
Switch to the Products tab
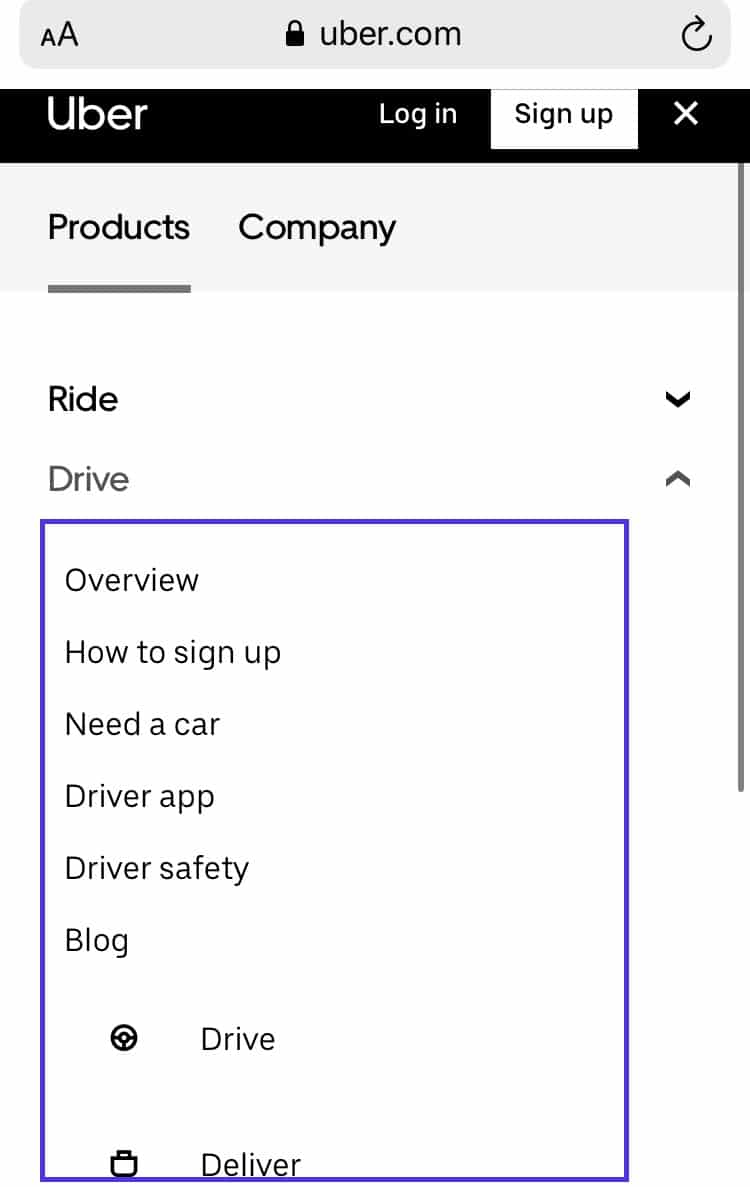[118, 228]
